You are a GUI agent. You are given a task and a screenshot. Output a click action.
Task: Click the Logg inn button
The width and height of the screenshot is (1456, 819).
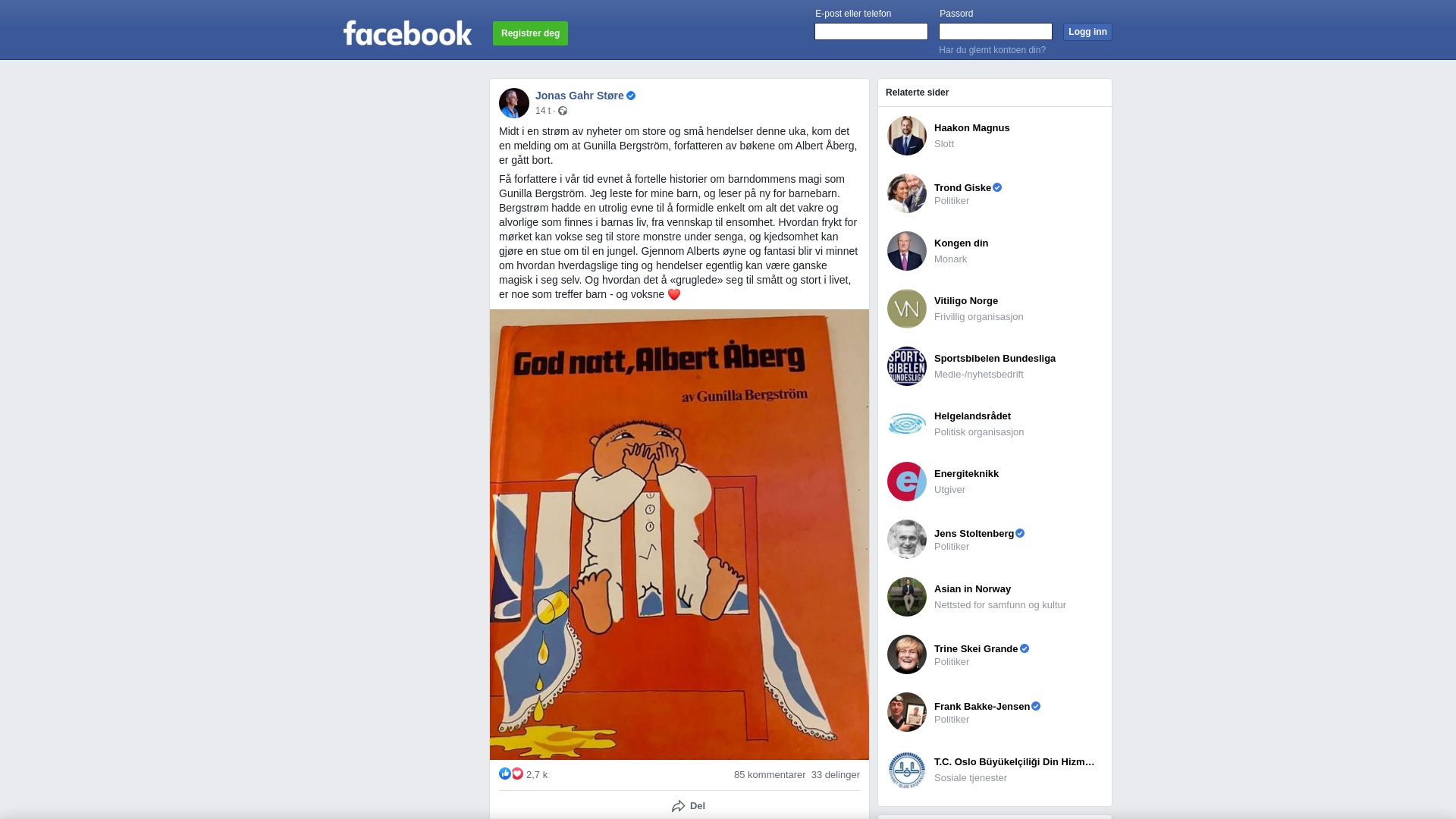(x=1087, y=32)
